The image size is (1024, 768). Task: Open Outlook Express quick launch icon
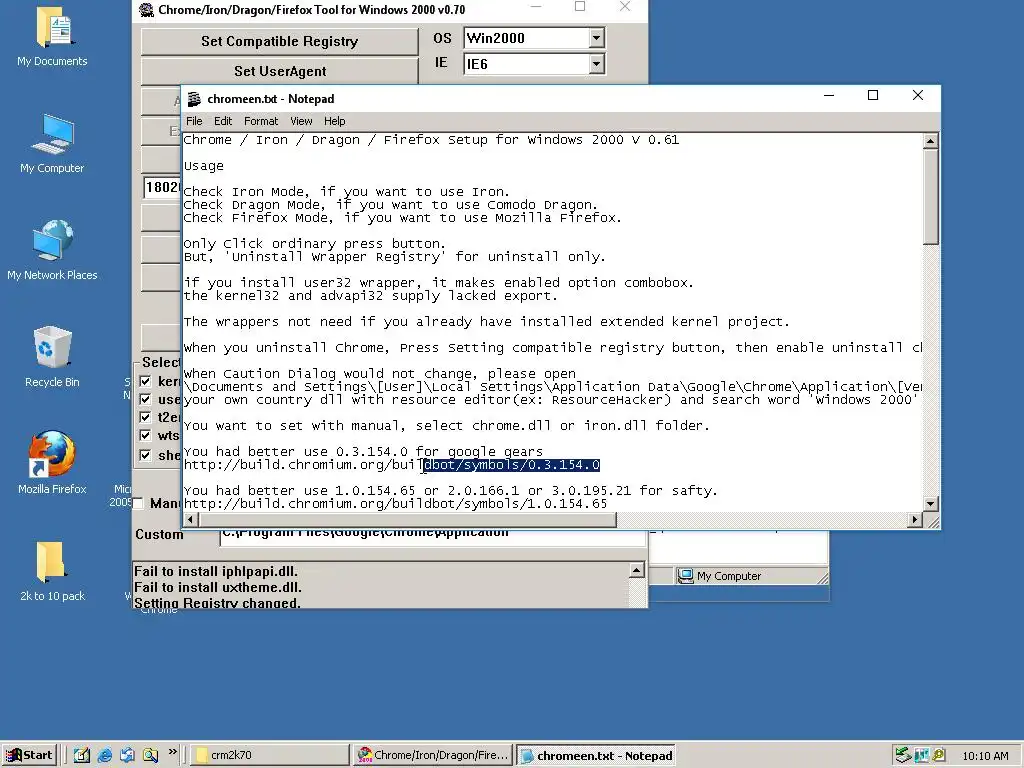pos(127,755)
